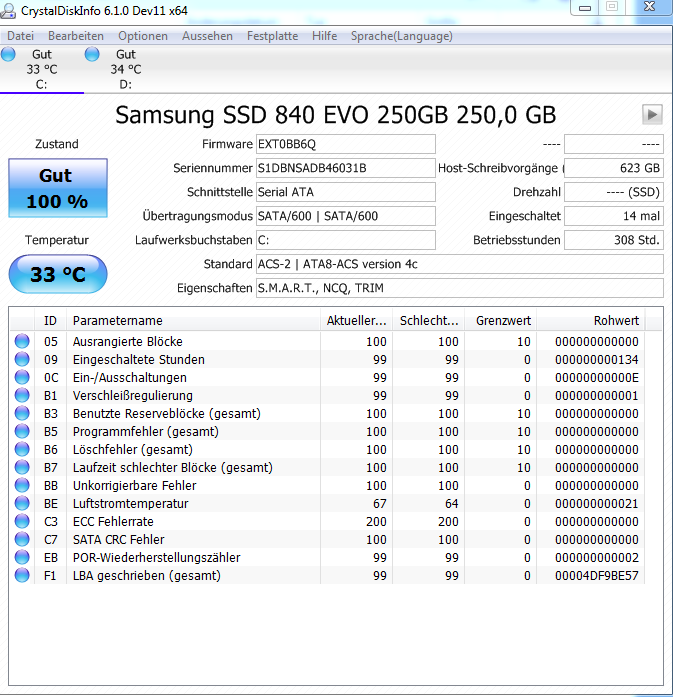Click status orb of Programmfehler row

tap(22, 431)
